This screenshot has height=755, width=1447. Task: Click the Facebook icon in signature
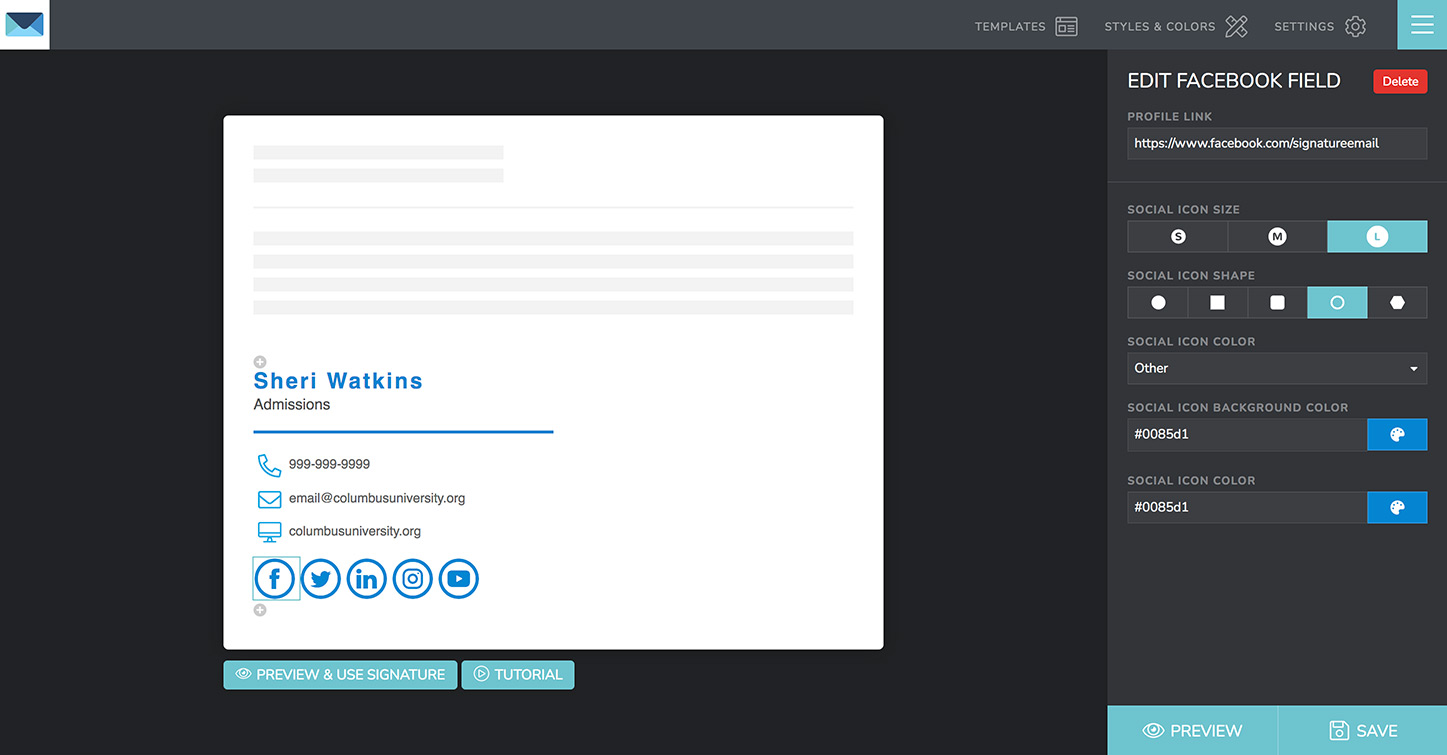(x=275, y=579)
